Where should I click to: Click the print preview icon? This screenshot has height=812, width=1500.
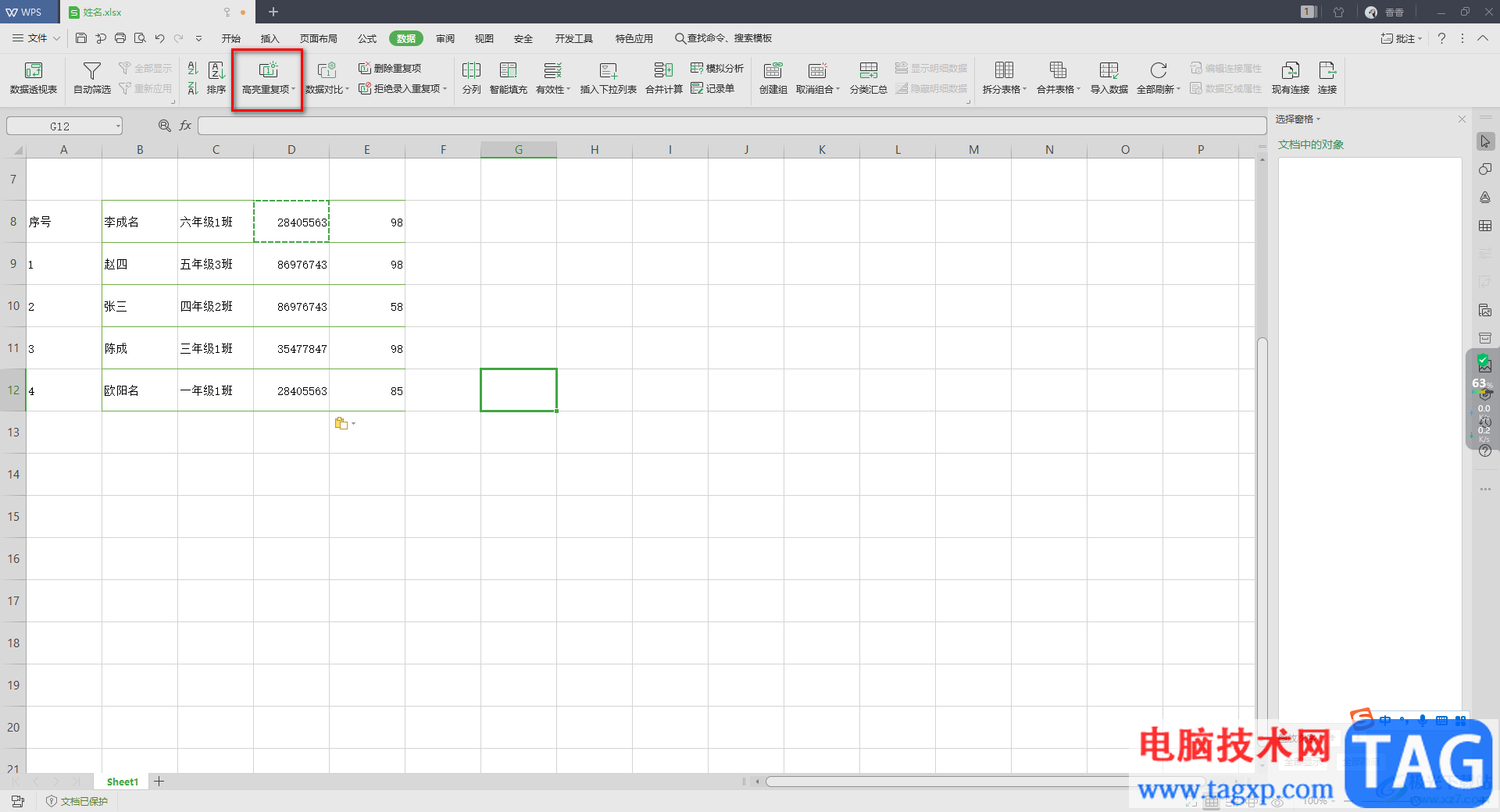[x=140, y=38]
